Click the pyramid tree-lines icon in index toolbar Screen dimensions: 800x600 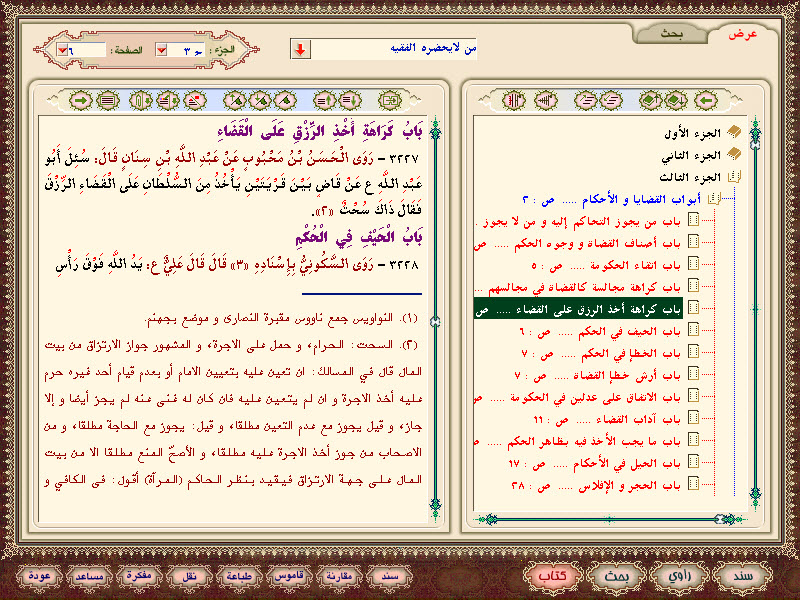pyautogui.click(x=545, y=101)
